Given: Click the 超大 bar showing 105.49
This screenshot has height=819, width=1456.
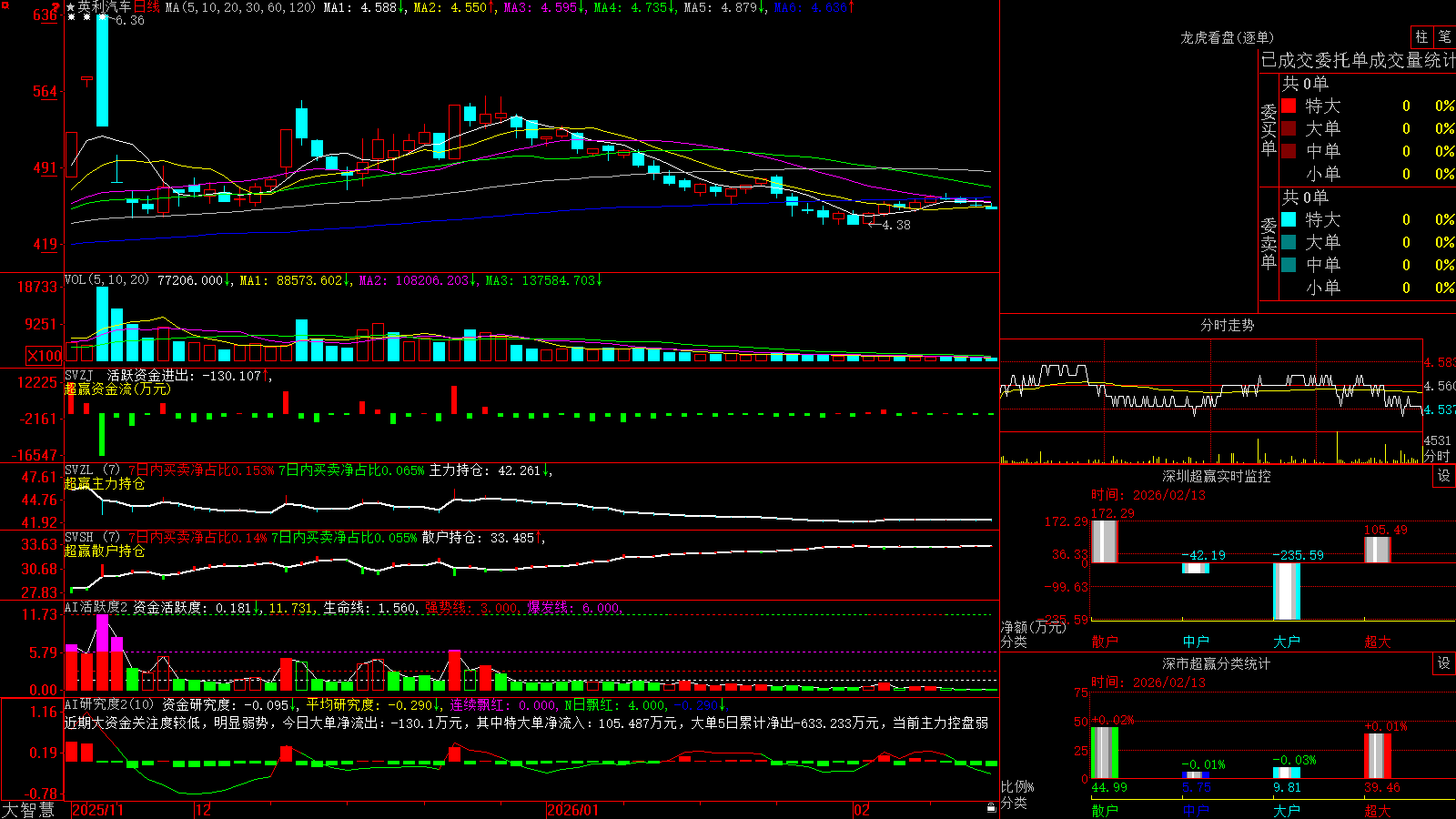Looking at the screenshot, I should click(x=1377, y=550).
